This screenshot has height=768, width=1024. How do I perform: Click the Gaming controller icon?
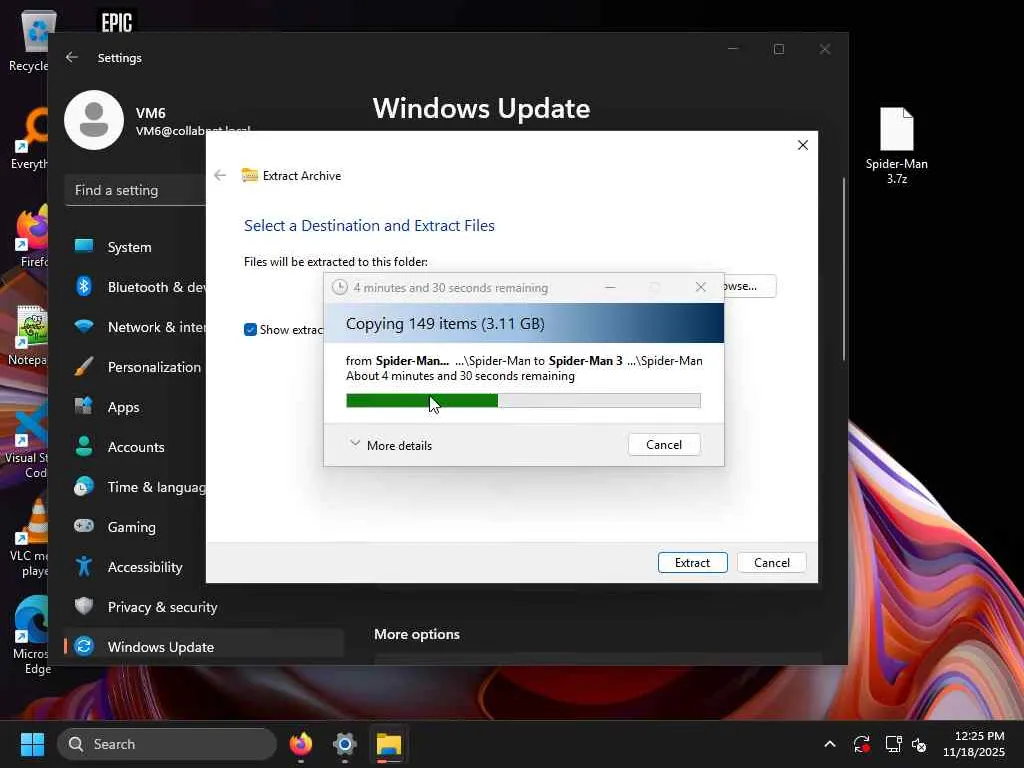[84, 526]
